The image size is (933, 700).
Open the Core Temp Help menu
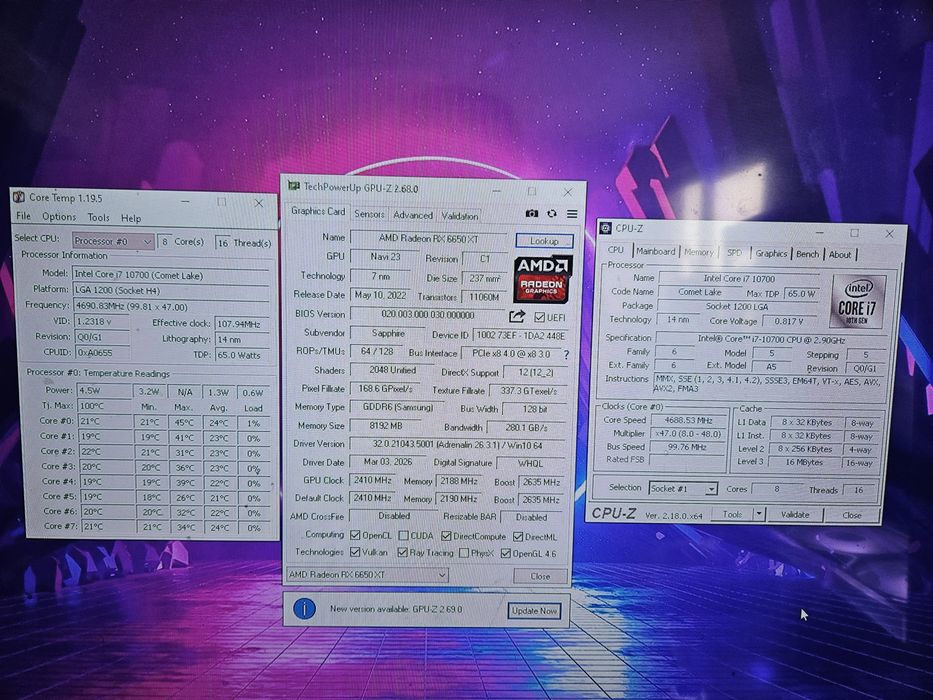pos(131,218)
